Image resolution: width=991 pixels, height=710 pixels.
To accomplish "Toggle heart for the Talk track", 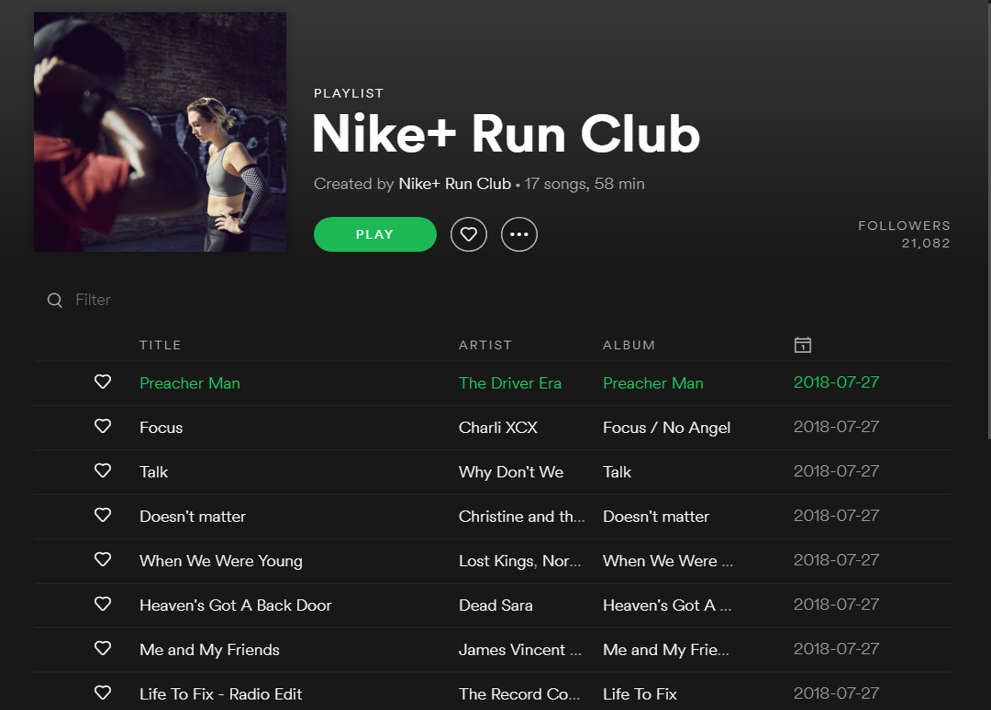I will click(102, 470).
